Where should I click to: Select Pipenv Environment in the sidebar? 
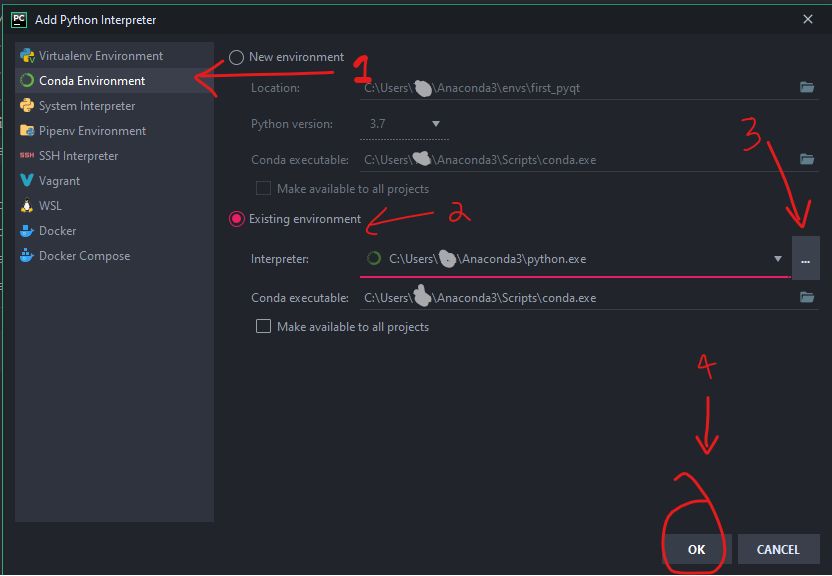point(114,130)
